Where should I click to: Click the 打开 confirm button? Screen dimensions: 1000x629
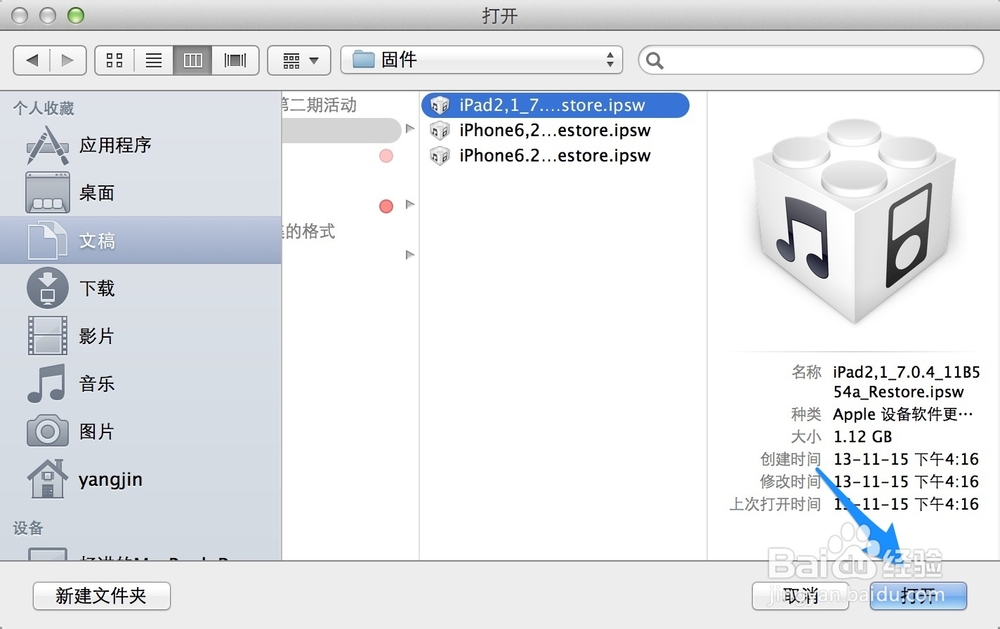coord(918,596)
